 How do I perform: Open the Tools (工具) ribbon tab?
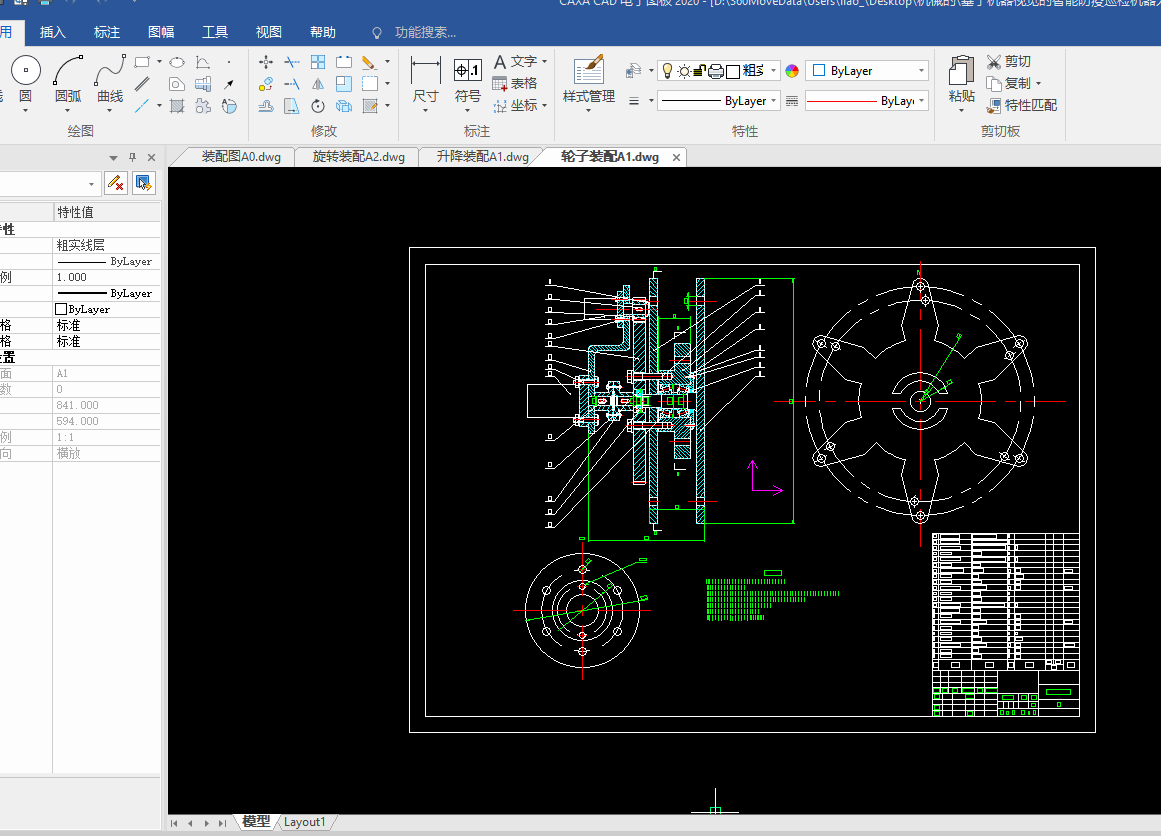tap(215, 32)
